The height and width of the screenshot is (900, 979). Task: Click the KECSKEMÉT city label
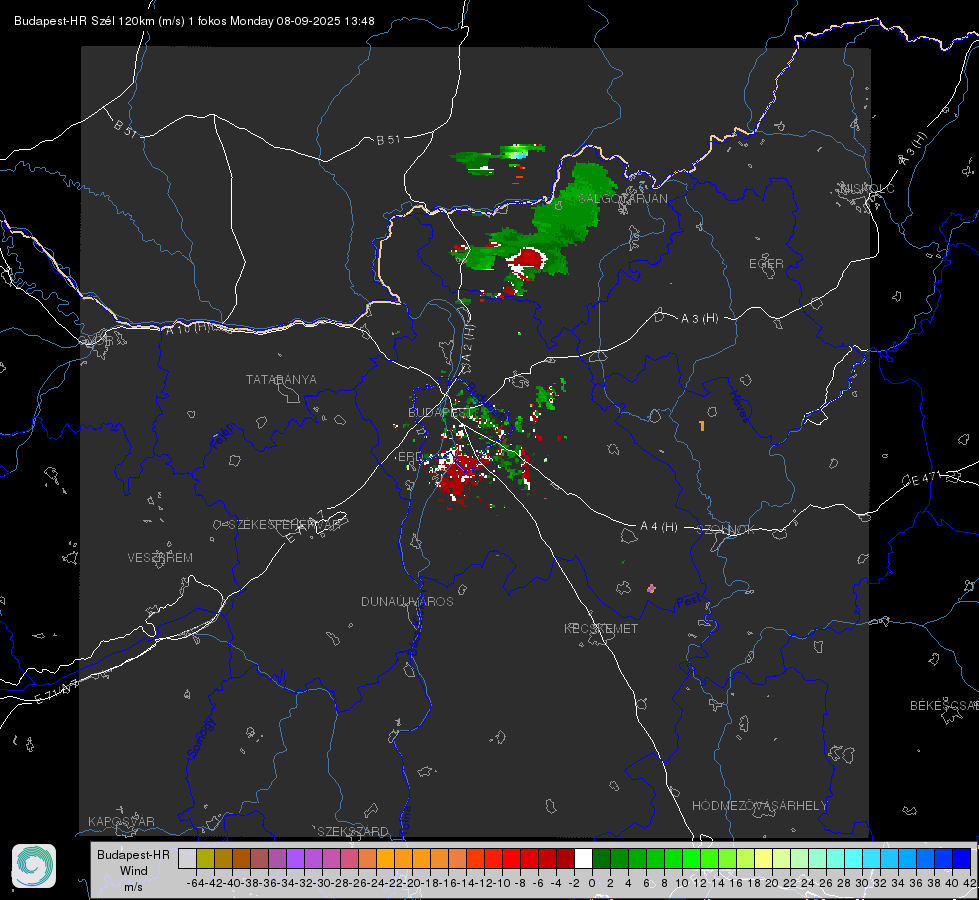coord(601,629)
